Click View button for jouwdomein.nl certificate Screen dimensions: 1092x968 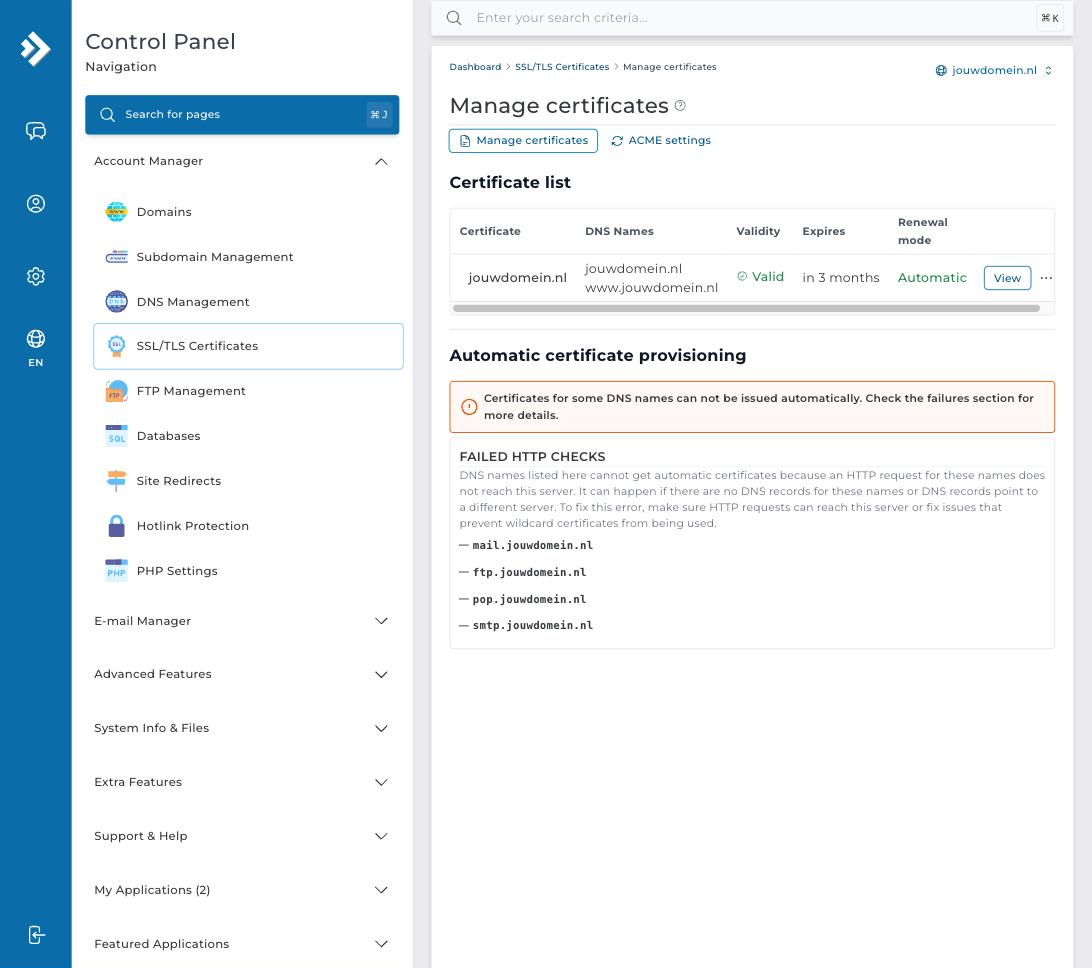click(x=1007, y=278)
